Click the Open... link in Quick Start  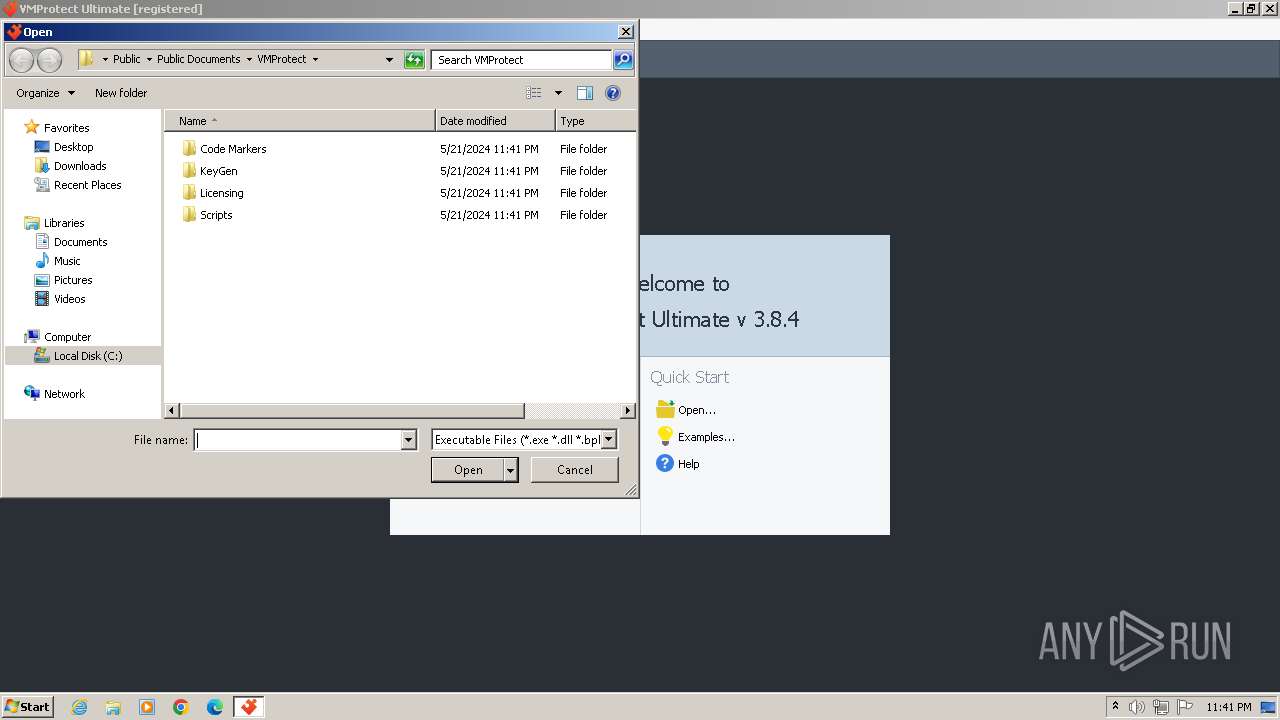[697, 410]
